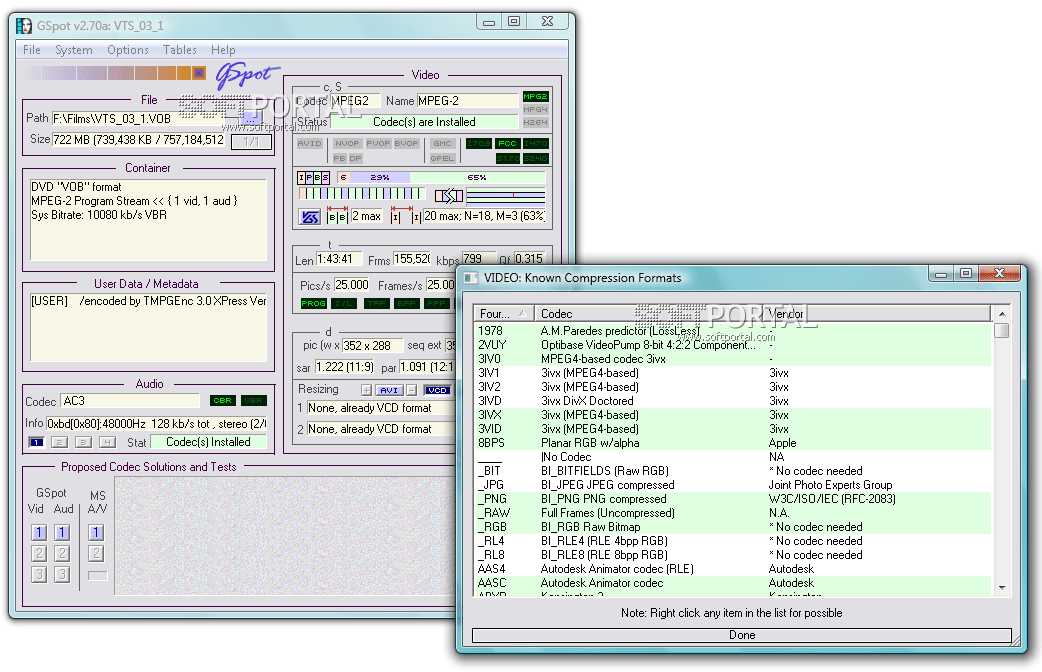Click the Done button
1042x672 pixels.
tap(742, 635)
